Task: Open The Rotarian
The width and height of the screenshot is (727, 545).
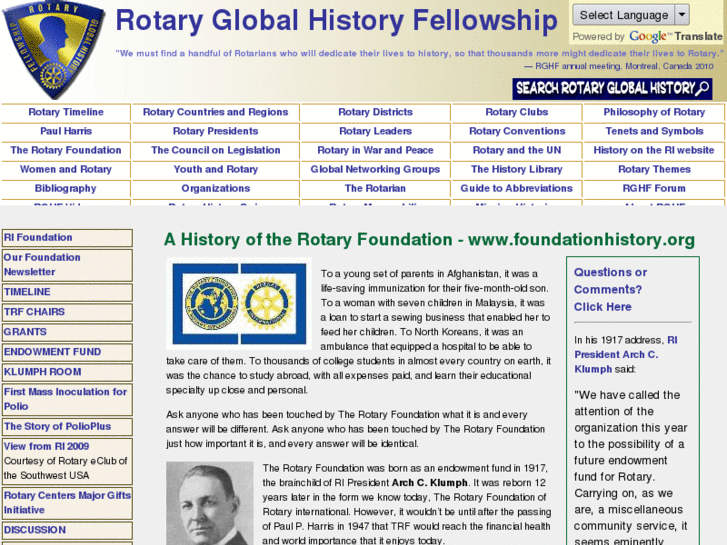Action: (x=375, y=188)
